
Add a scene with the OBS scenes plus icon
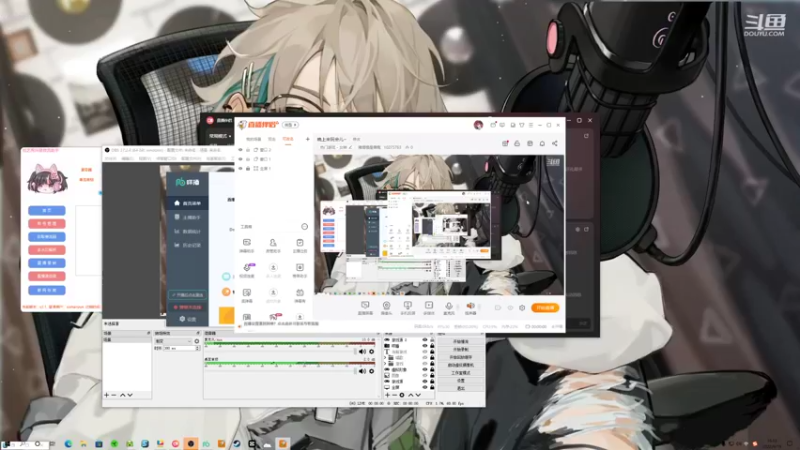[x=106, y=395]
